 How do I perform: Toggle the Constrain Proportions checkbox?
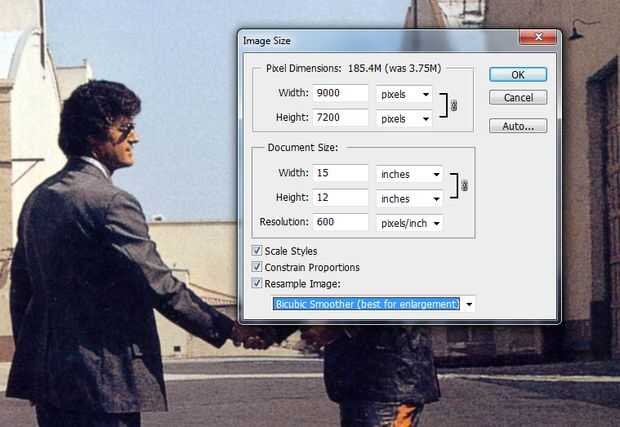pos(257,267)
